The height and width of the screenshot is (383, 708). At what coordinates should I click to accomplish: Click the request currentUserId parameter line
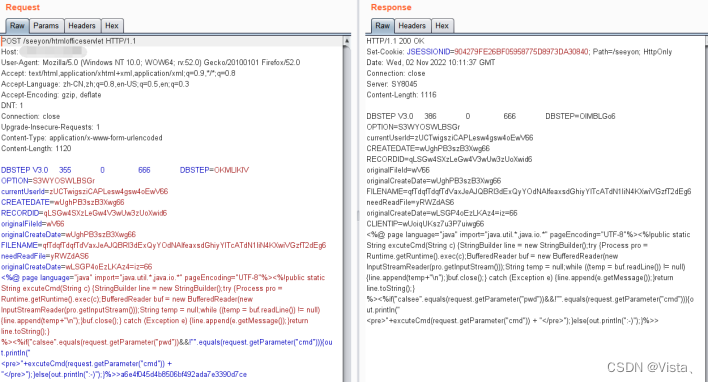point(84,192)
